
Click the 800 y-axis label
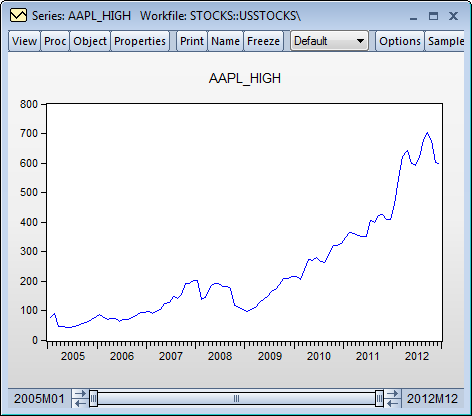[x=29, y=104]
